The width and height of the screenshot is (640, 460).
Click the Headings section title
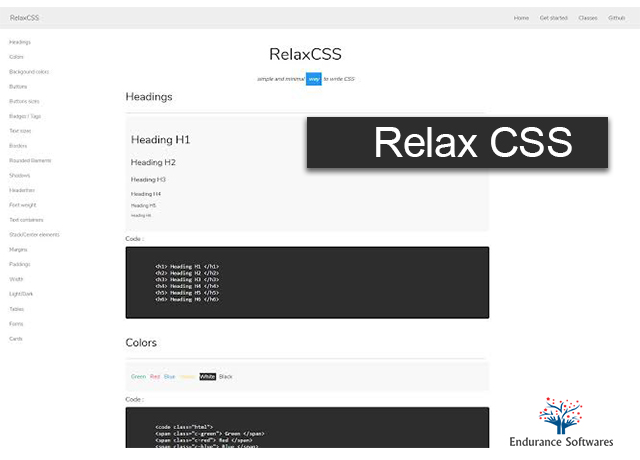[x=149, y=97]
